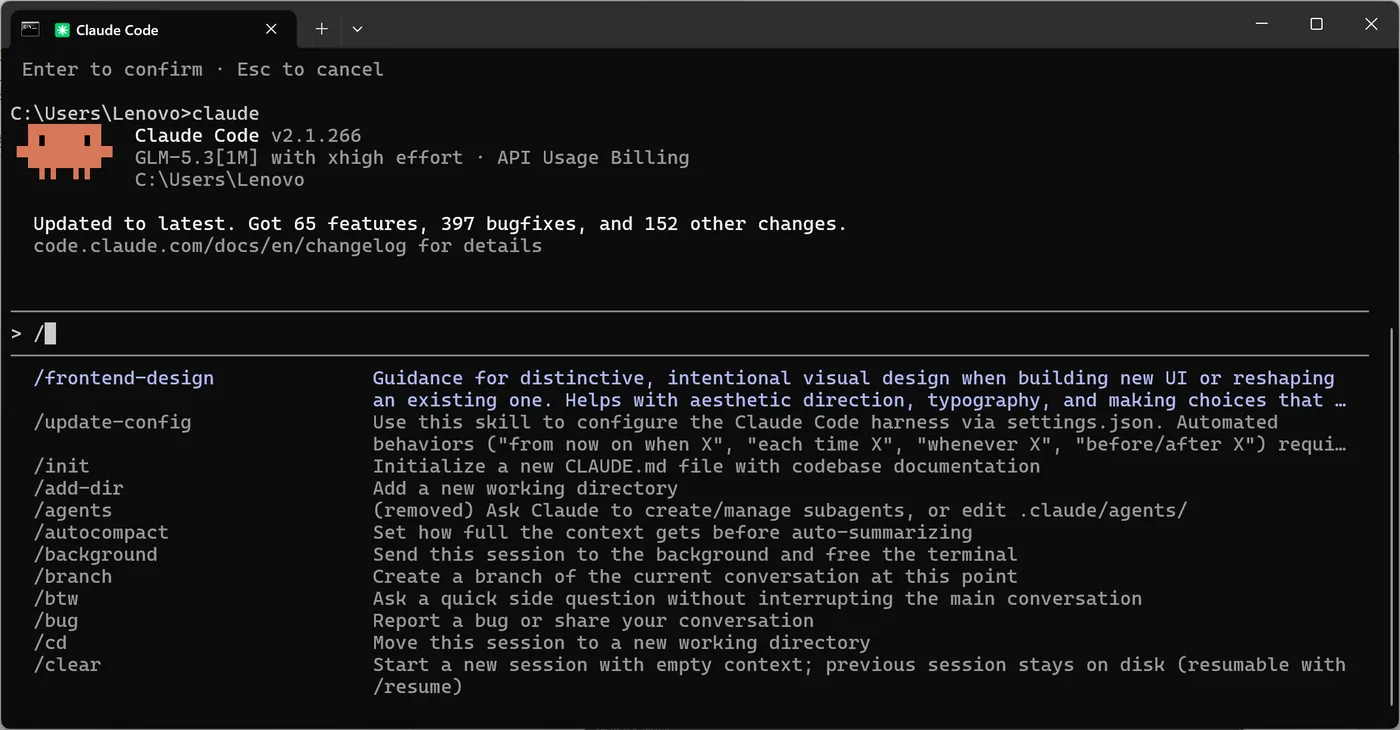Click the slash command prompt input line
1400x730 pixels.
coord(690,334)
